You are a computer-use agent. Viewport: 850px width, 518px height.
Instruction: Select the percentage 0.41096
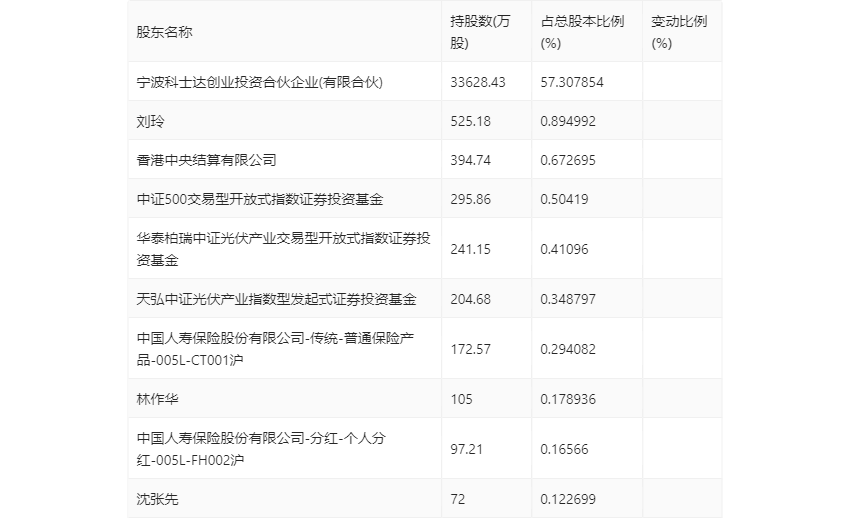564,249
